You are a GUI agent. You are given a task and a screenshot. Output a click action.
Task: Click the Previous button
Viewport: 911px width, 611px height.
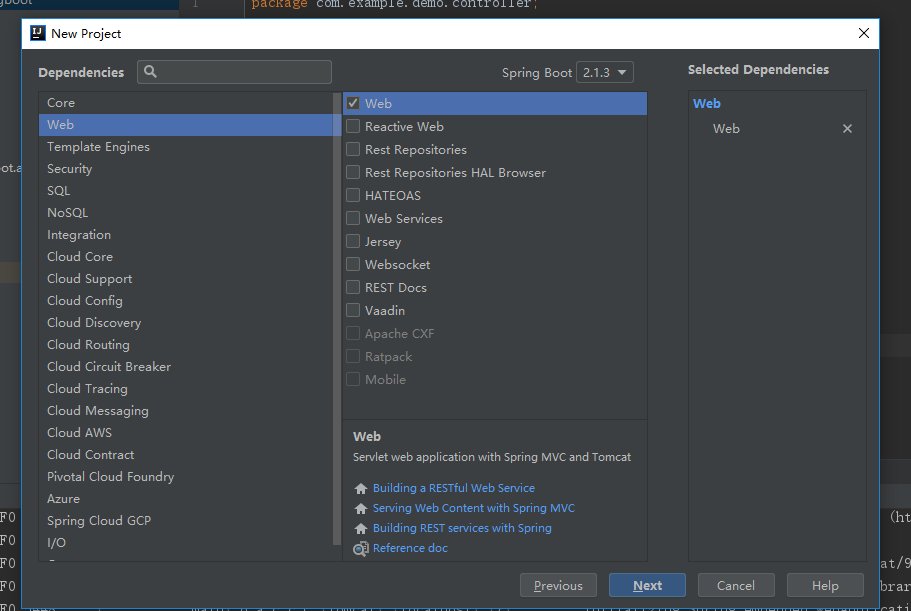pos(558,585)
